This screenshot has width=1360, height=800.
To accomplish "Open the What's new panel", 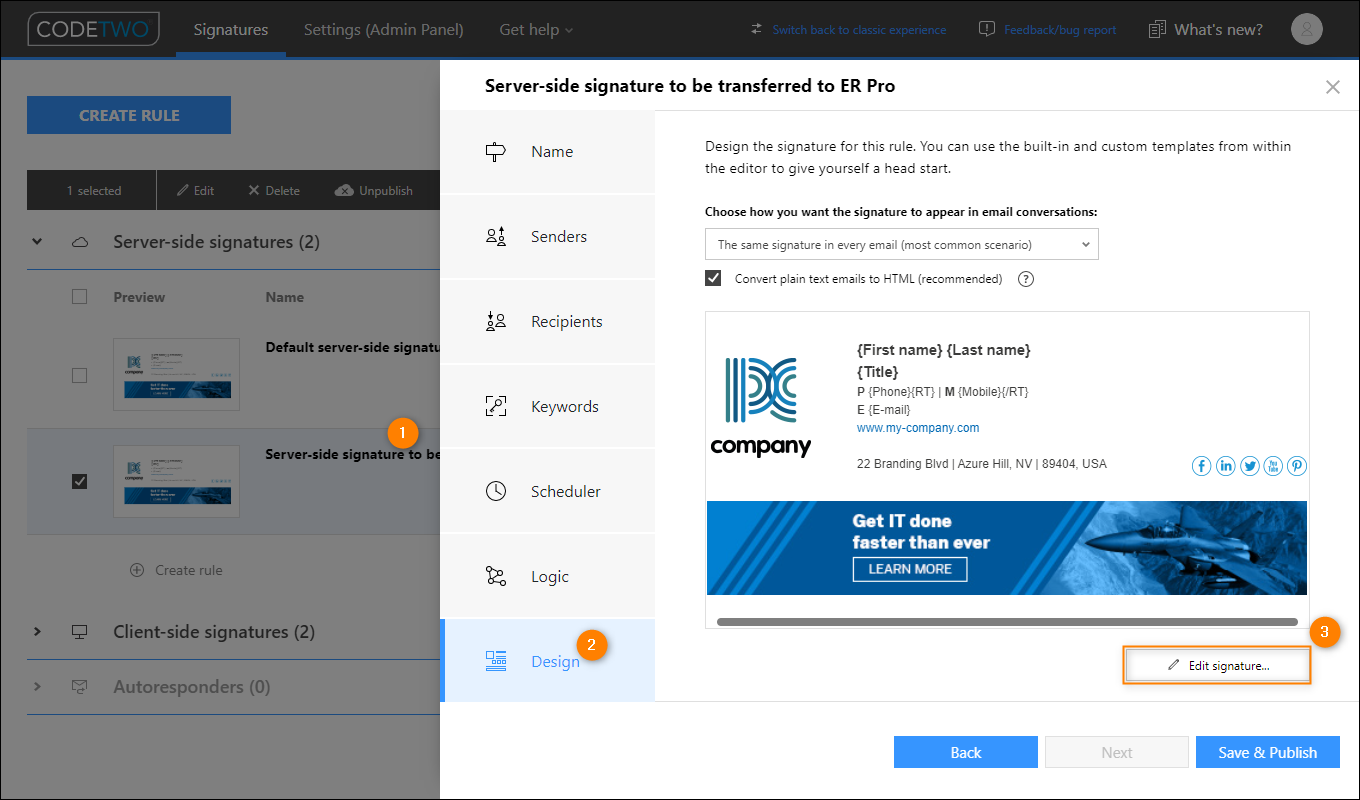I will point(1206,29).
